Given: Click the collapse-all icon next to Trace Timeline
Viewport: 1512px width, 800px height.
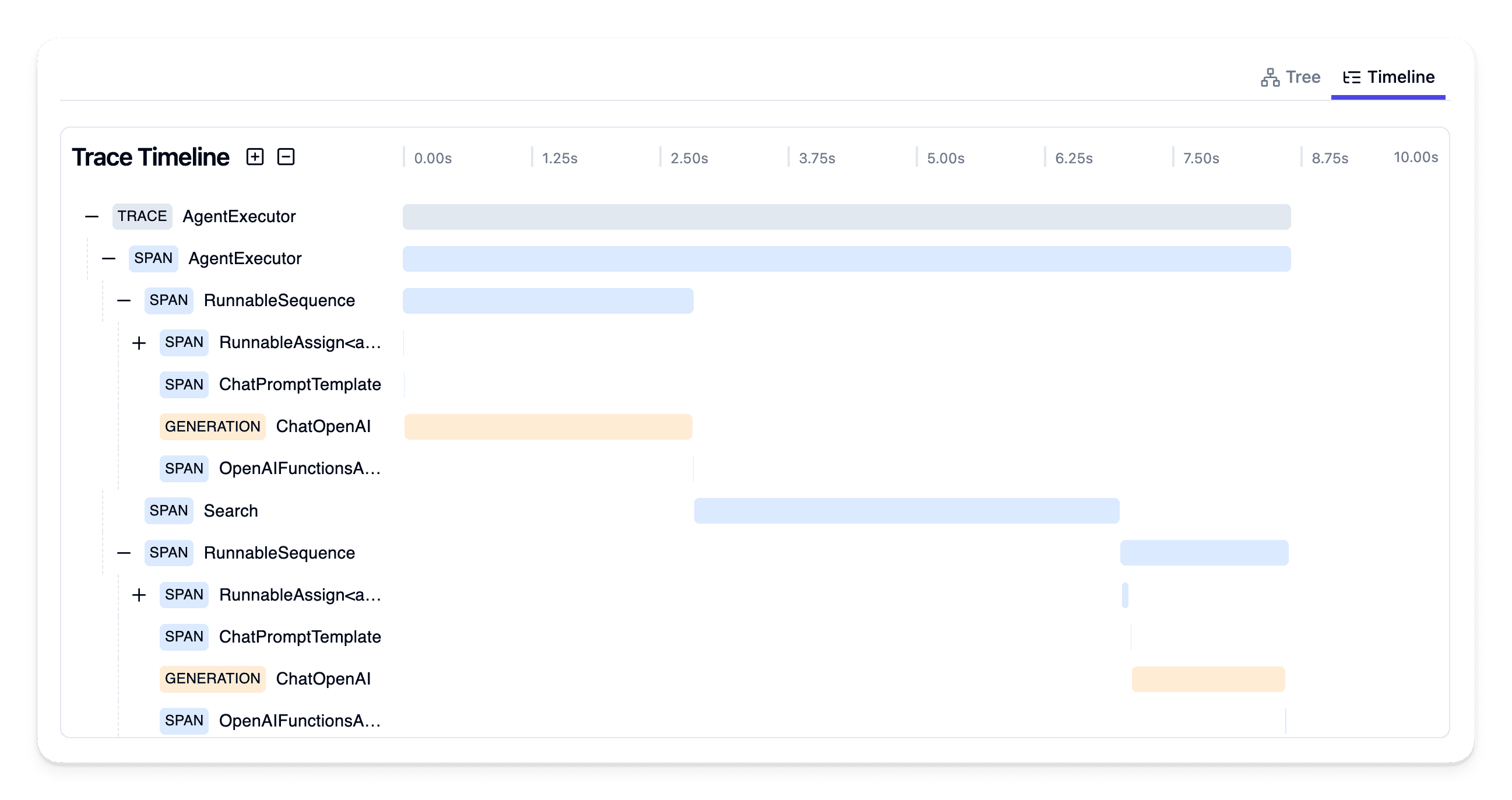Looking at the screenshot, I should (x=286, y=157).
